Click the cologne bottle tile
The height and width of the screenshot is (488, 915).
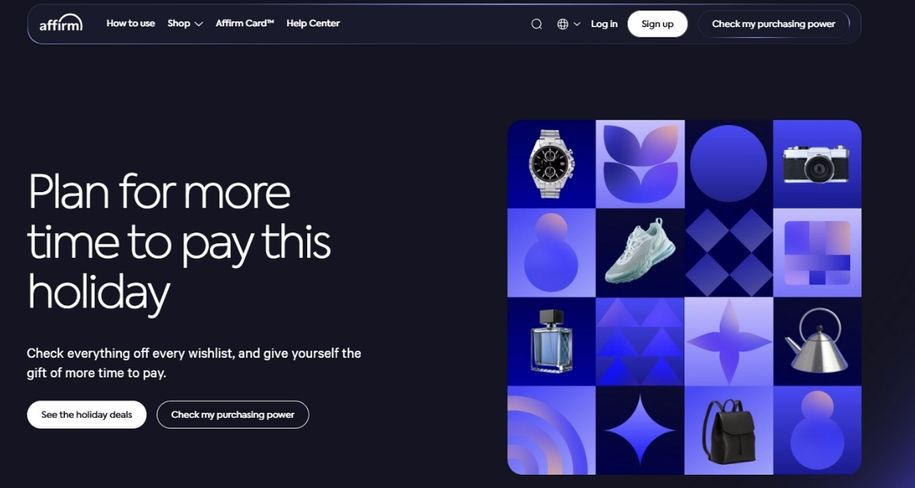(551, 341)
